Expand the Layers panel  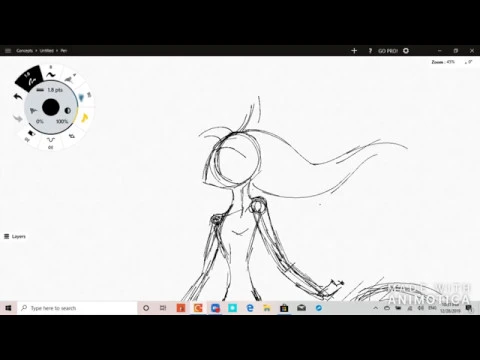(x=15, y=236)
